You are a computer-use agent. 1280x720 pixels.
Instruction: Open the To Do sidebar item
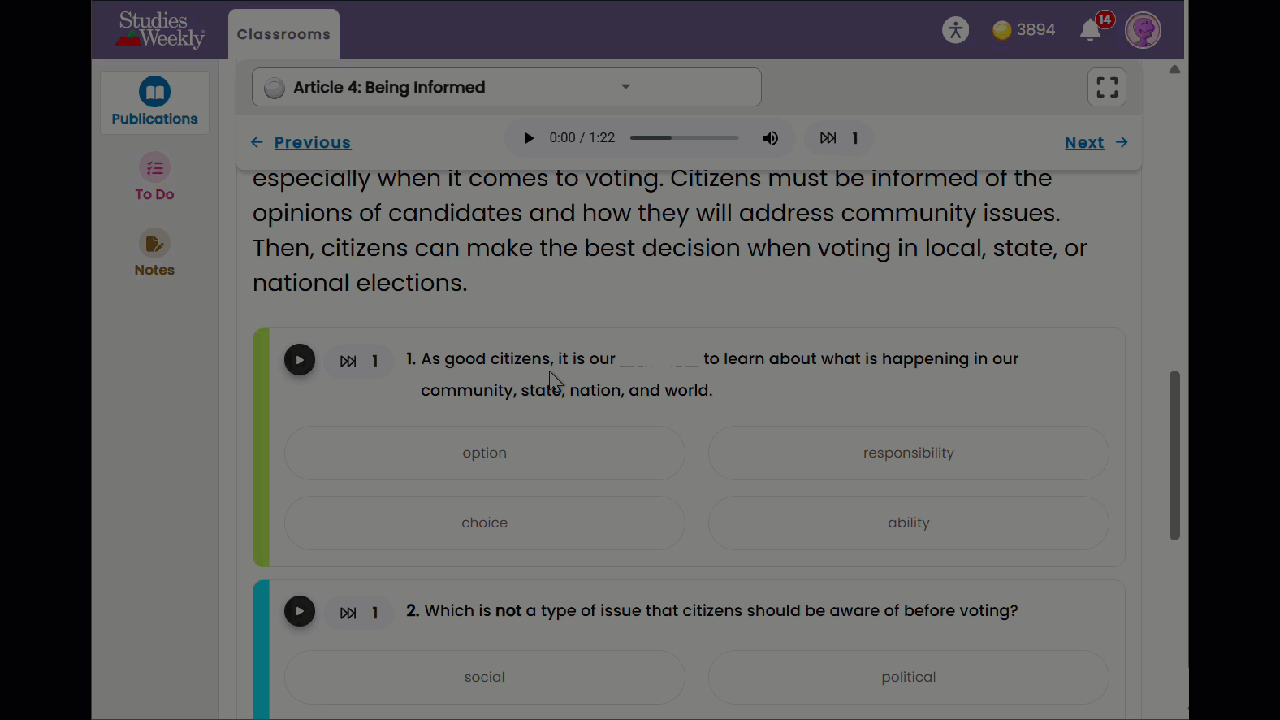click(x=155, y=178)
